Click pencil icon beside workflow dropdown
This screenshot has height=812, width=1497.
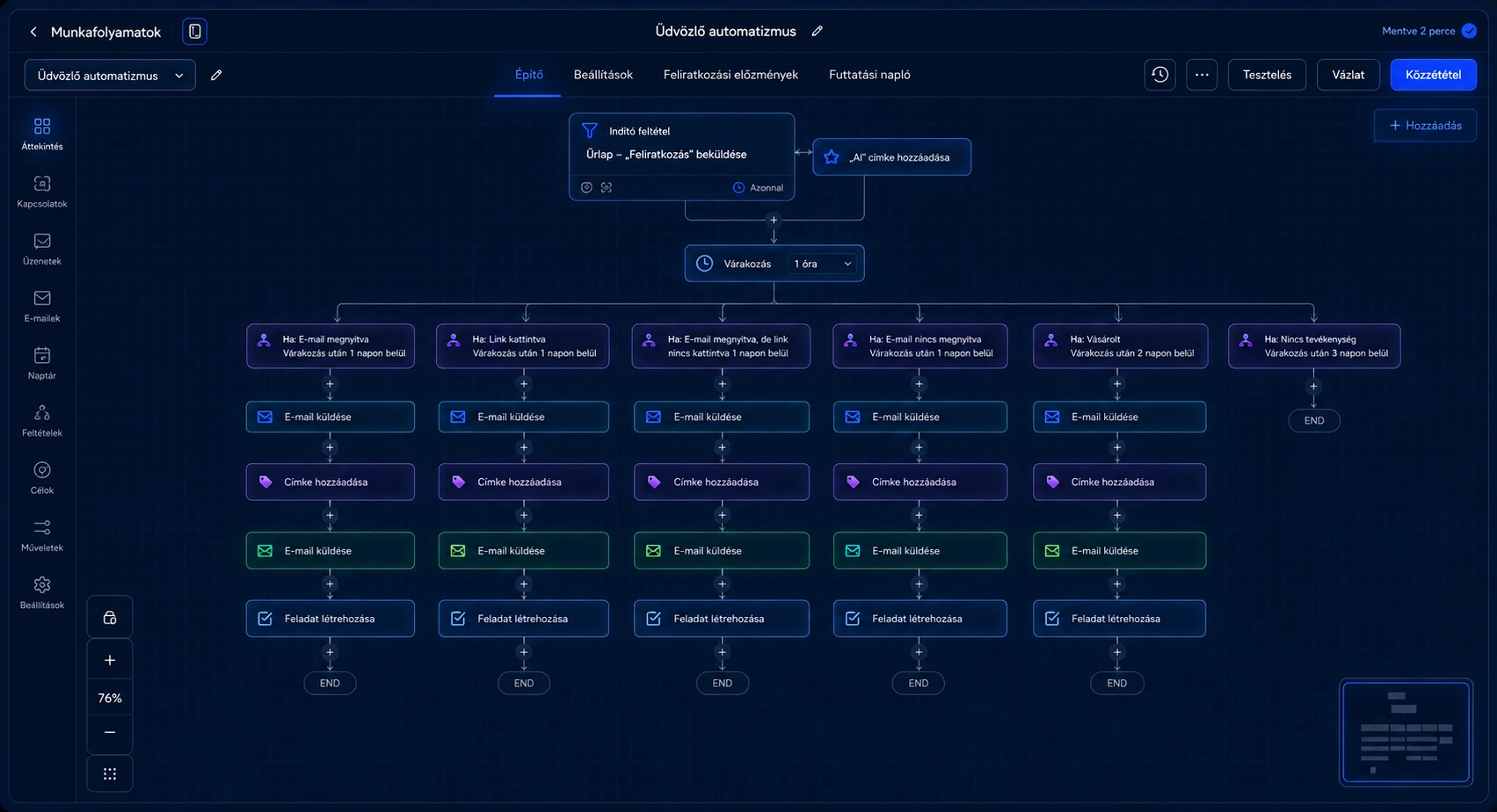[x=216, y=76]
